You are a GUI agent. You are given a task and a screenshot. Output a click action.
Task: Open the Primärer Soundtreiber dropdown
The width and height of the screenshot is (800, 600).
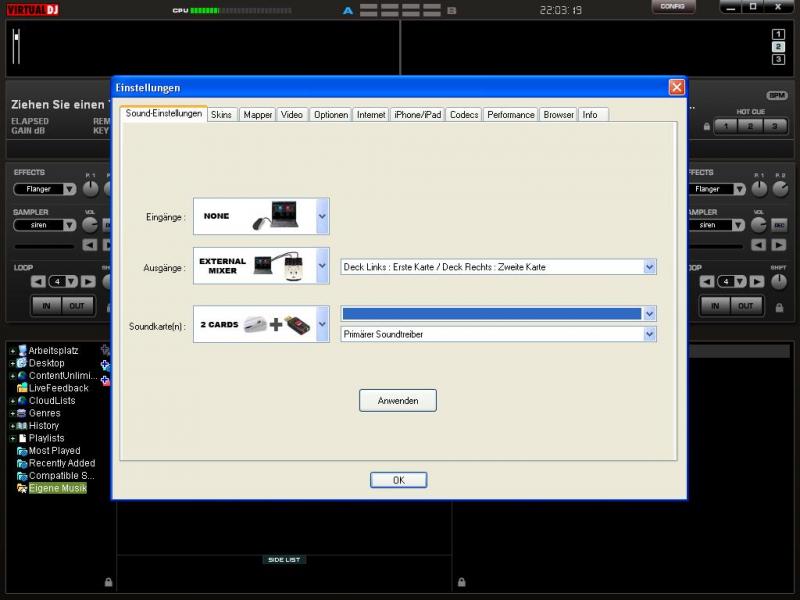[650, 334]
